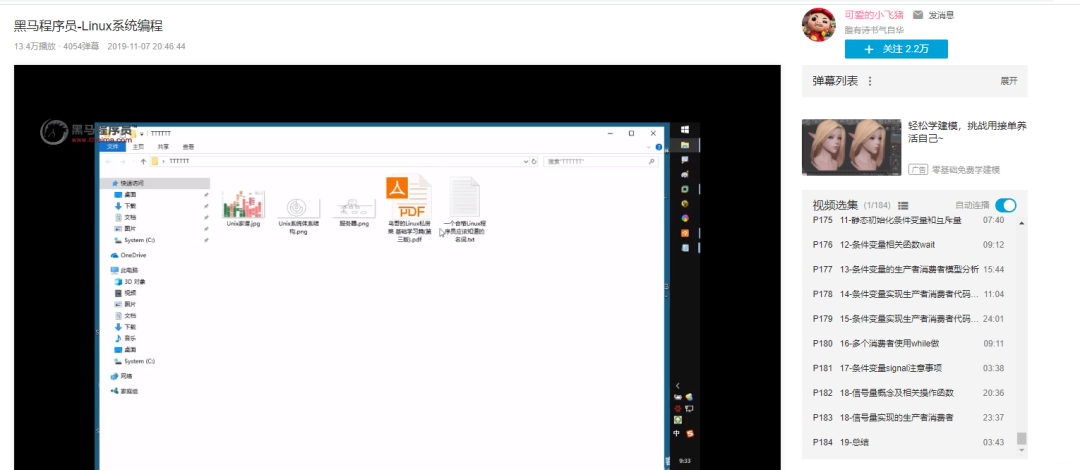Select 家庭组 in Explorer sidebar

click(129, 391)
